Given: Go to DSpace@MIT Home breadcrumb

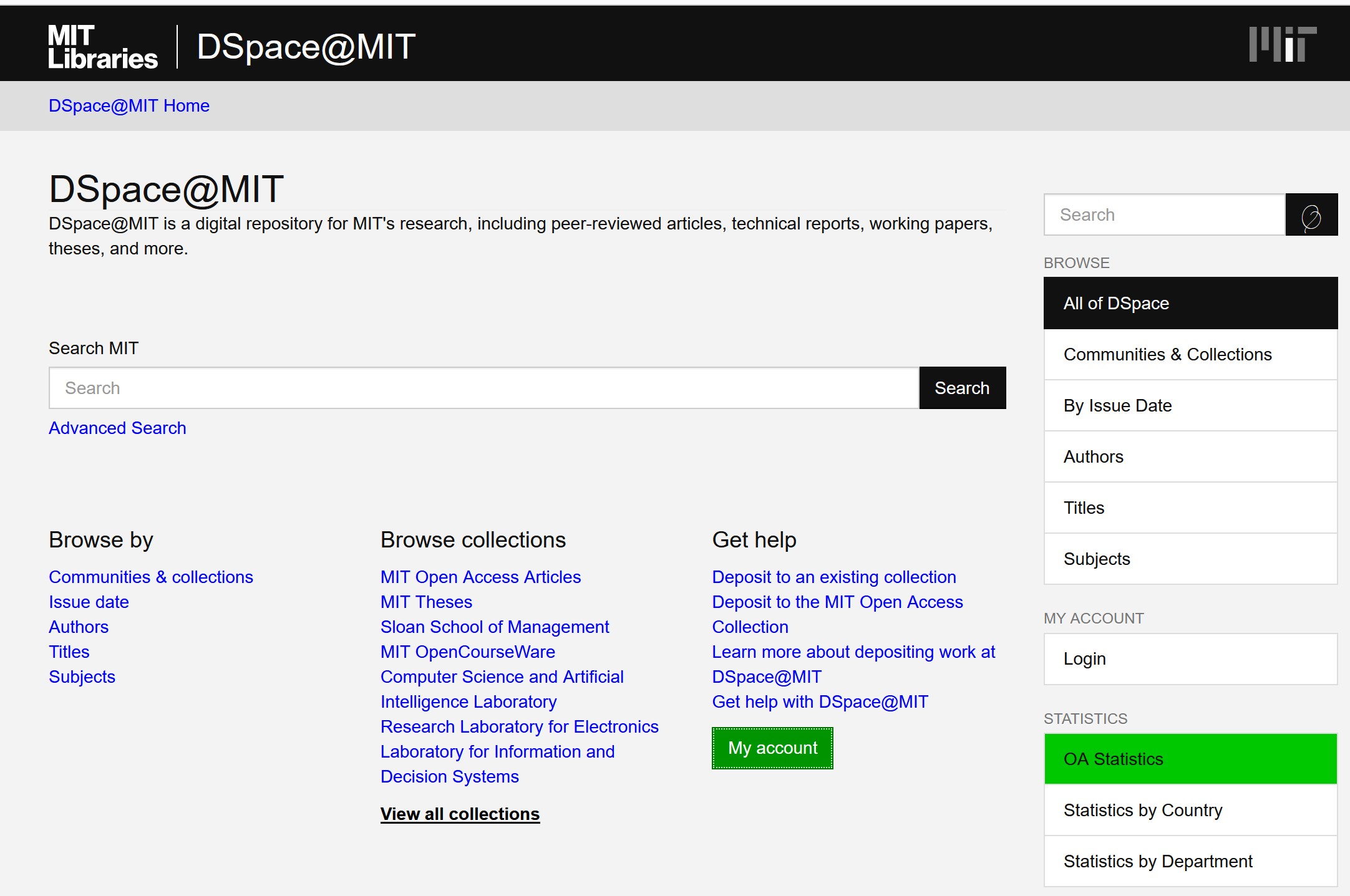Looking at the screenshot, I should click(129, 105).
